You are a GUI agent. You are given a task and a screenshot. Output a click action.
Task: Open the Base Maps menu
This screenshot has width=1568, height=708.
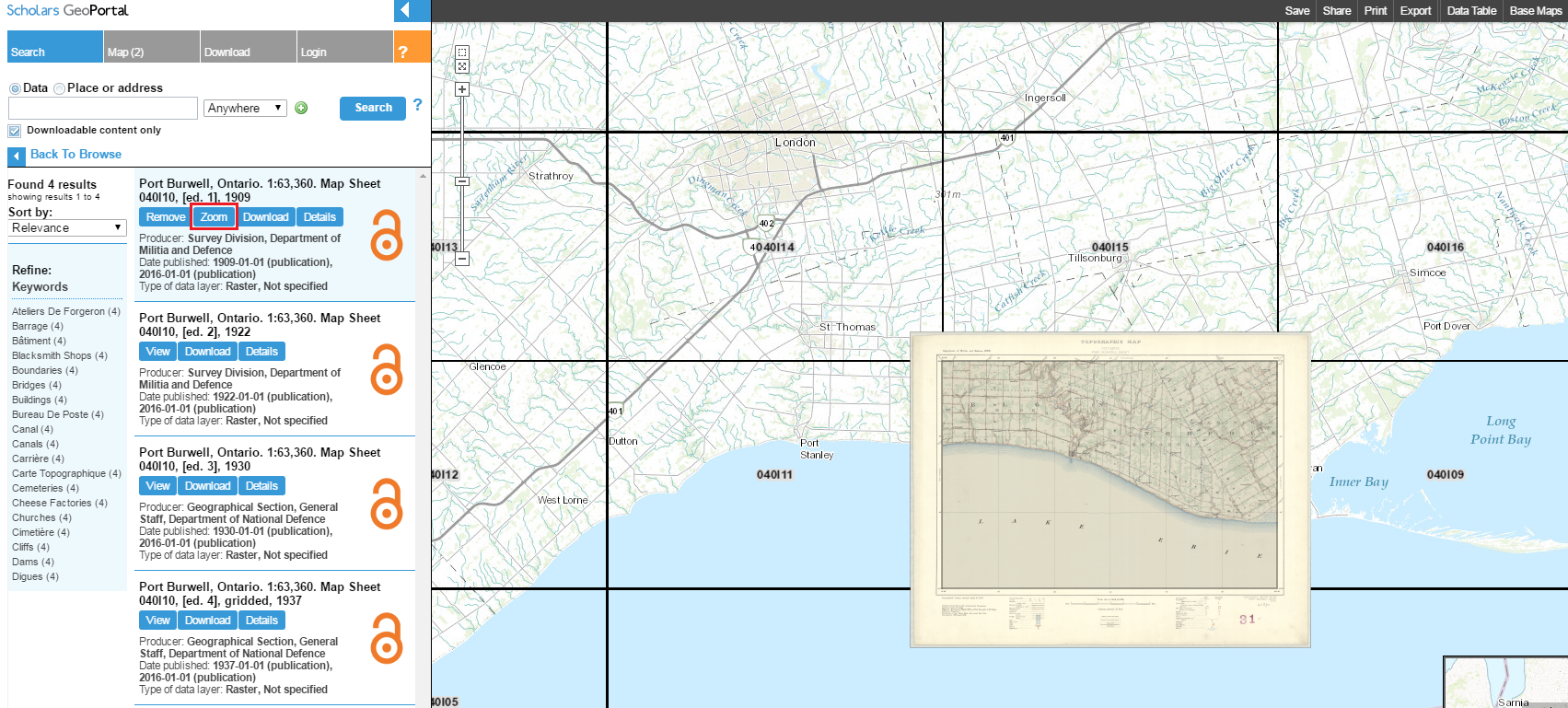click(1535, 11)
